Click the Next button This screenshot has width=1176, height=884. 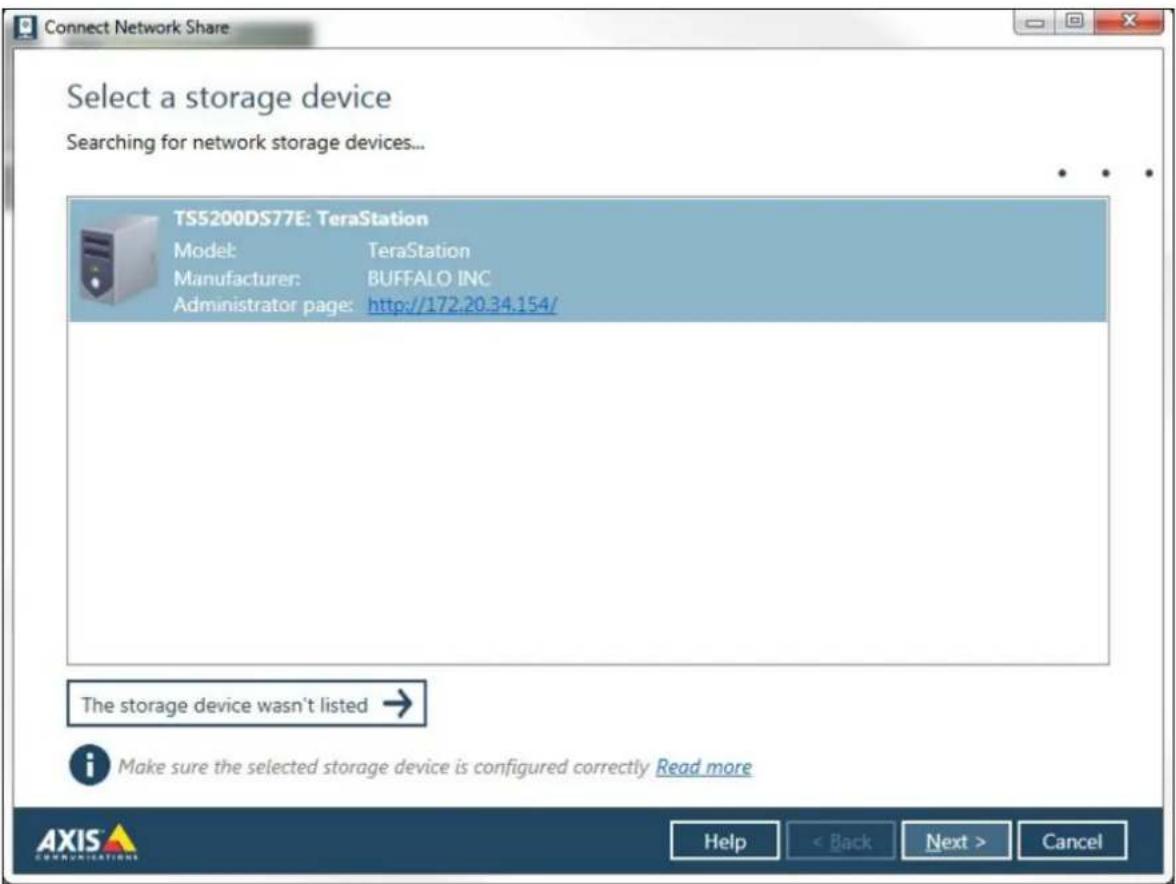[x=956, y=841]
